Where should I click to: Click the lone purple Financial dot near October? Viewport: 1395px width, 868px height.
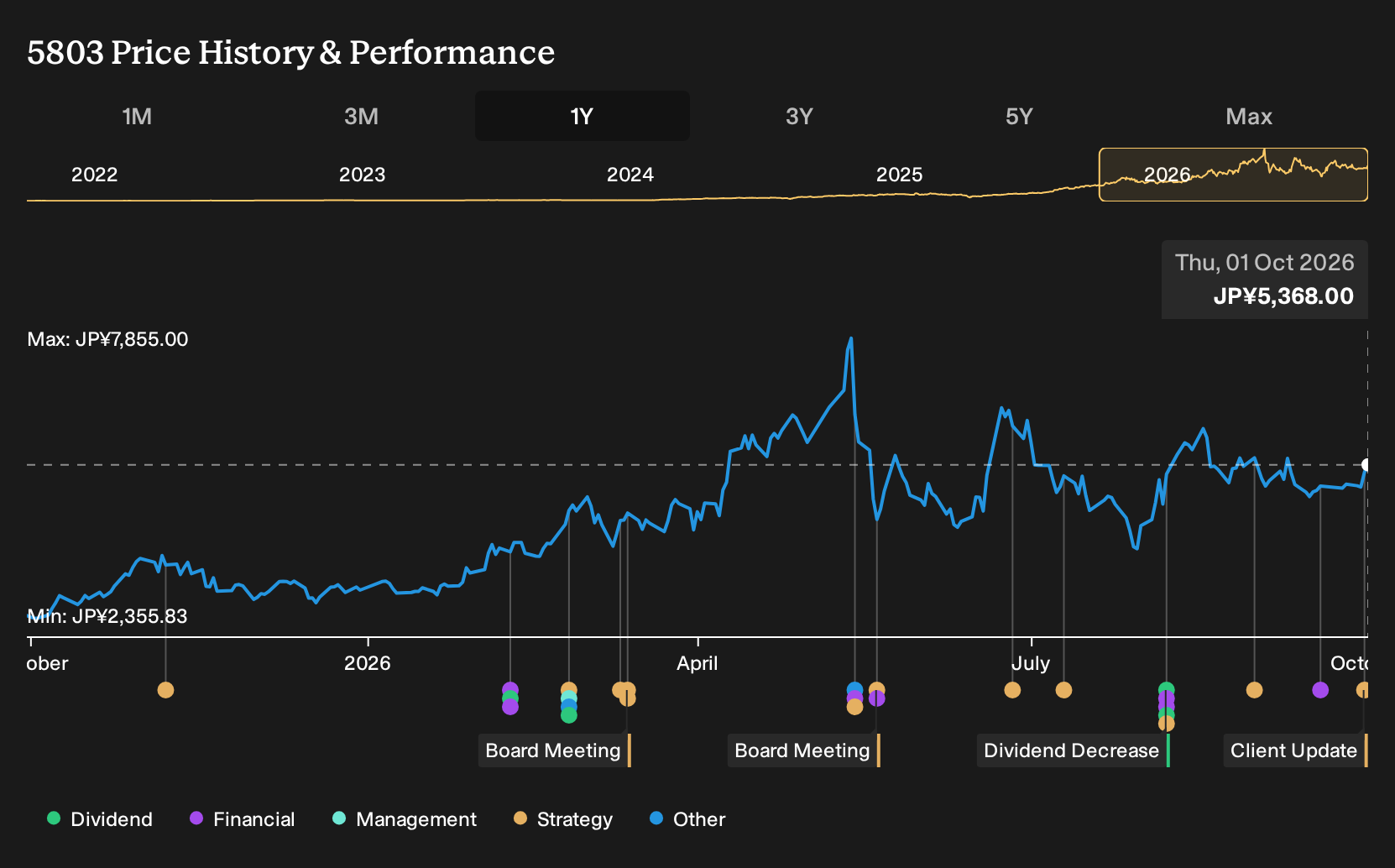1320,690
